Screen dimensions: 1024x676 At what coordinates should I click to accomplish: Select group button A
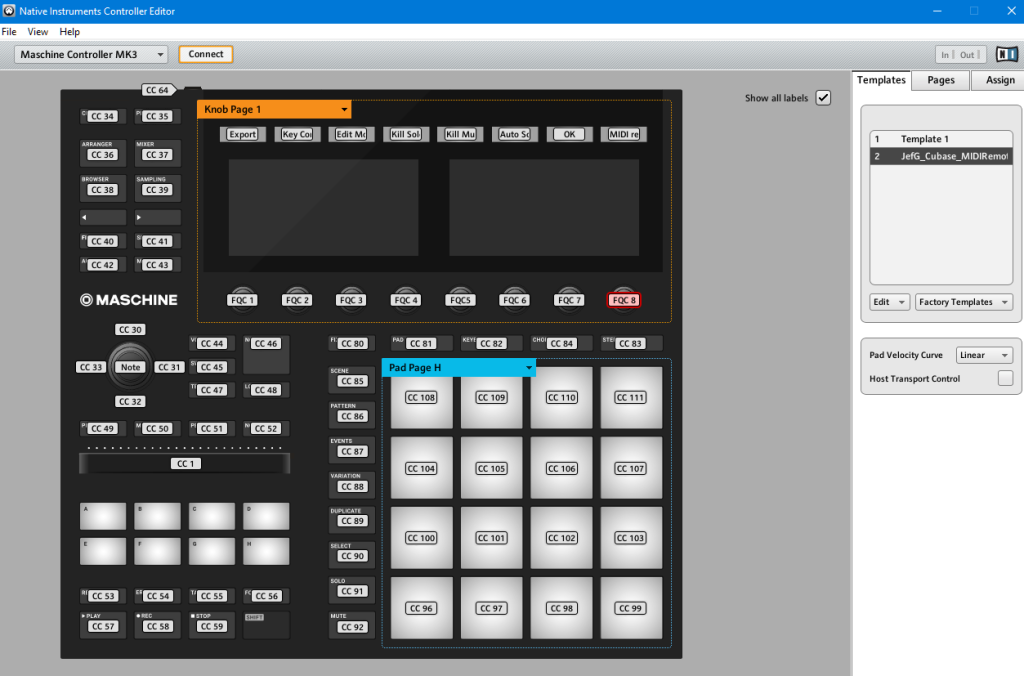point(103,516)
